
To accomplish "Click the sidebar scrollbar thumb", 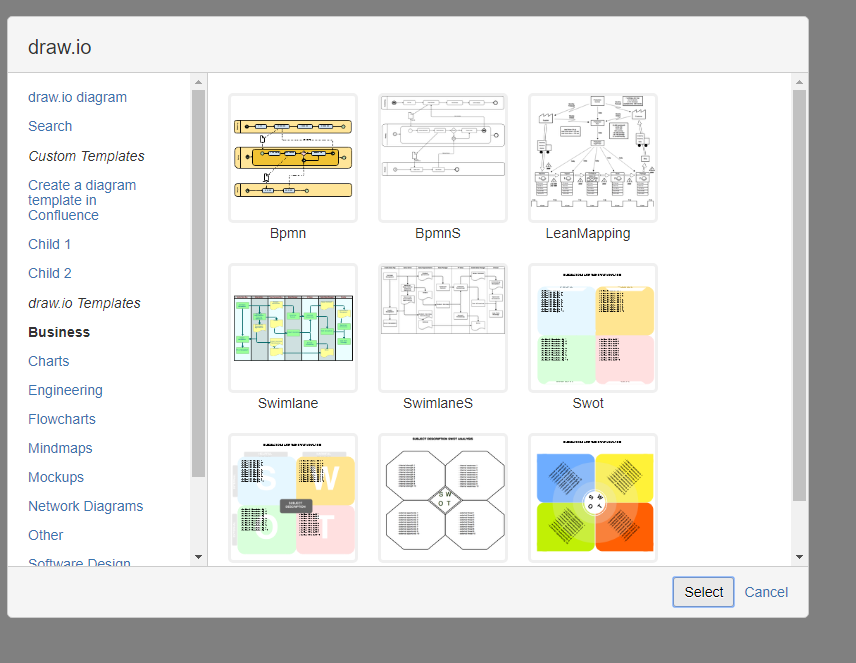I will [x=199, y=283].
